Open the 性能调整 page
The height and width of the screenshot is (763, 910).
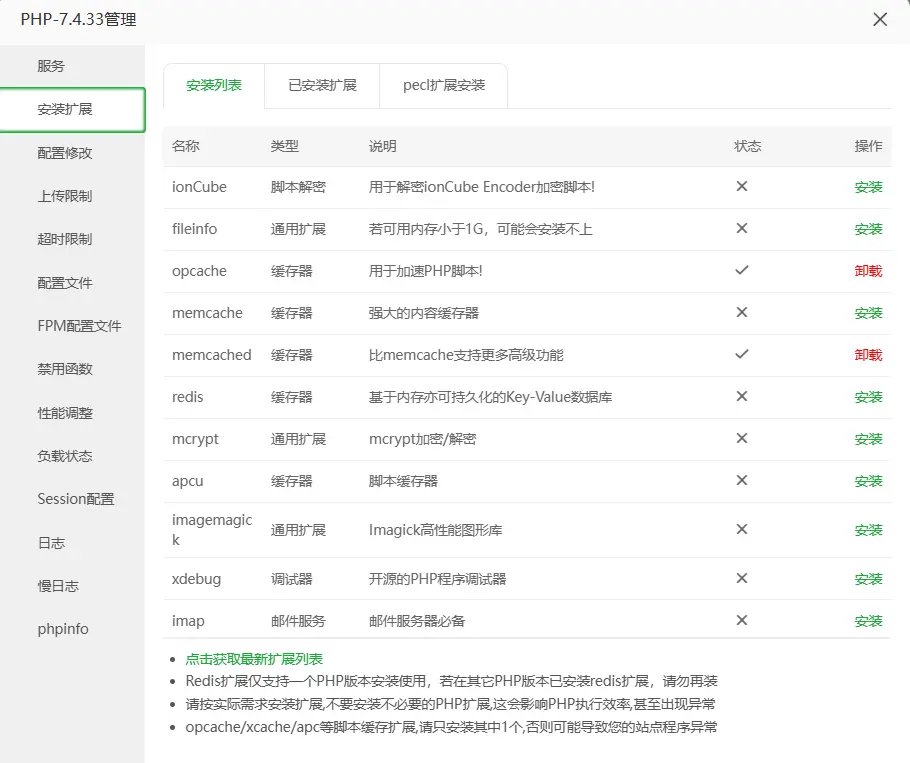click(62, 412)
